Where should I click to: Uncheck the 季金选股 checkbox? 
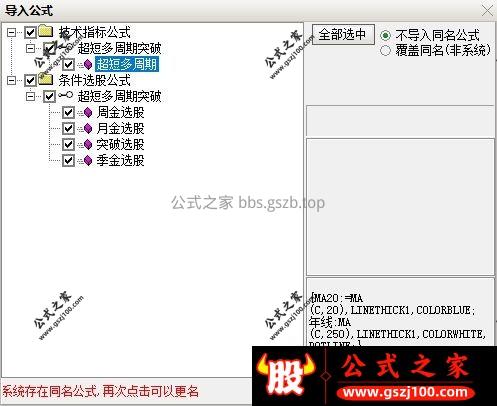68,160
